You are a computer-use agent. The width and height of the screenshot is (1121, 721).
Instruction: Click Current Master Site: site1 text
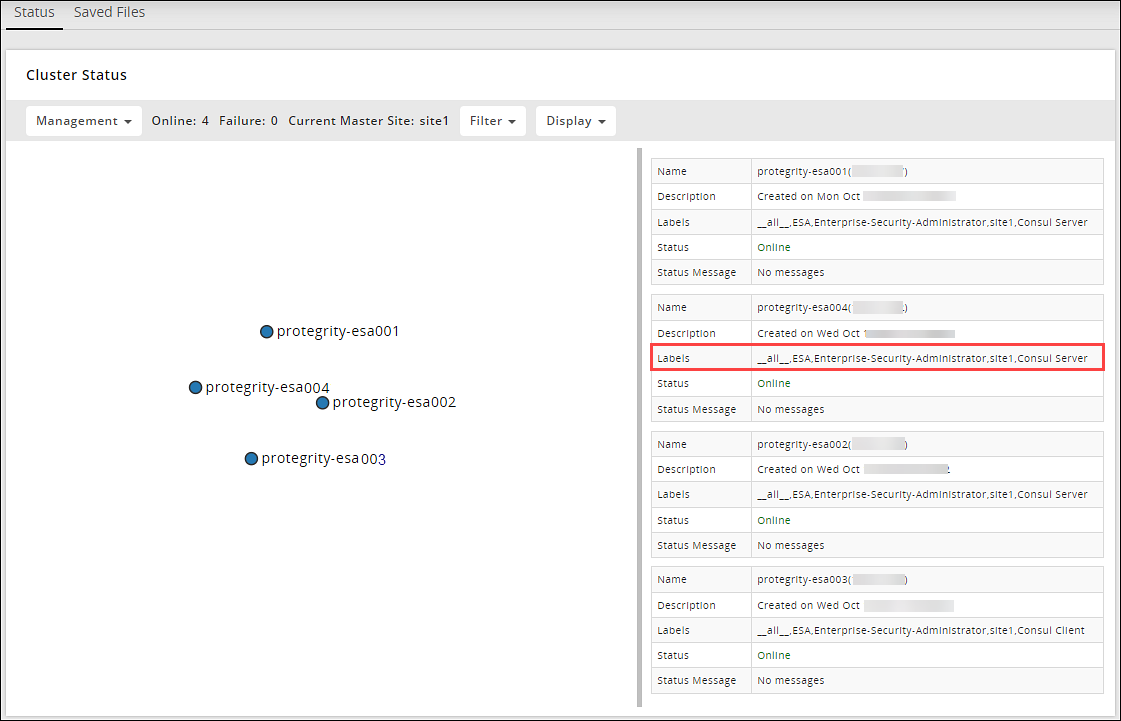pos(366,120)
